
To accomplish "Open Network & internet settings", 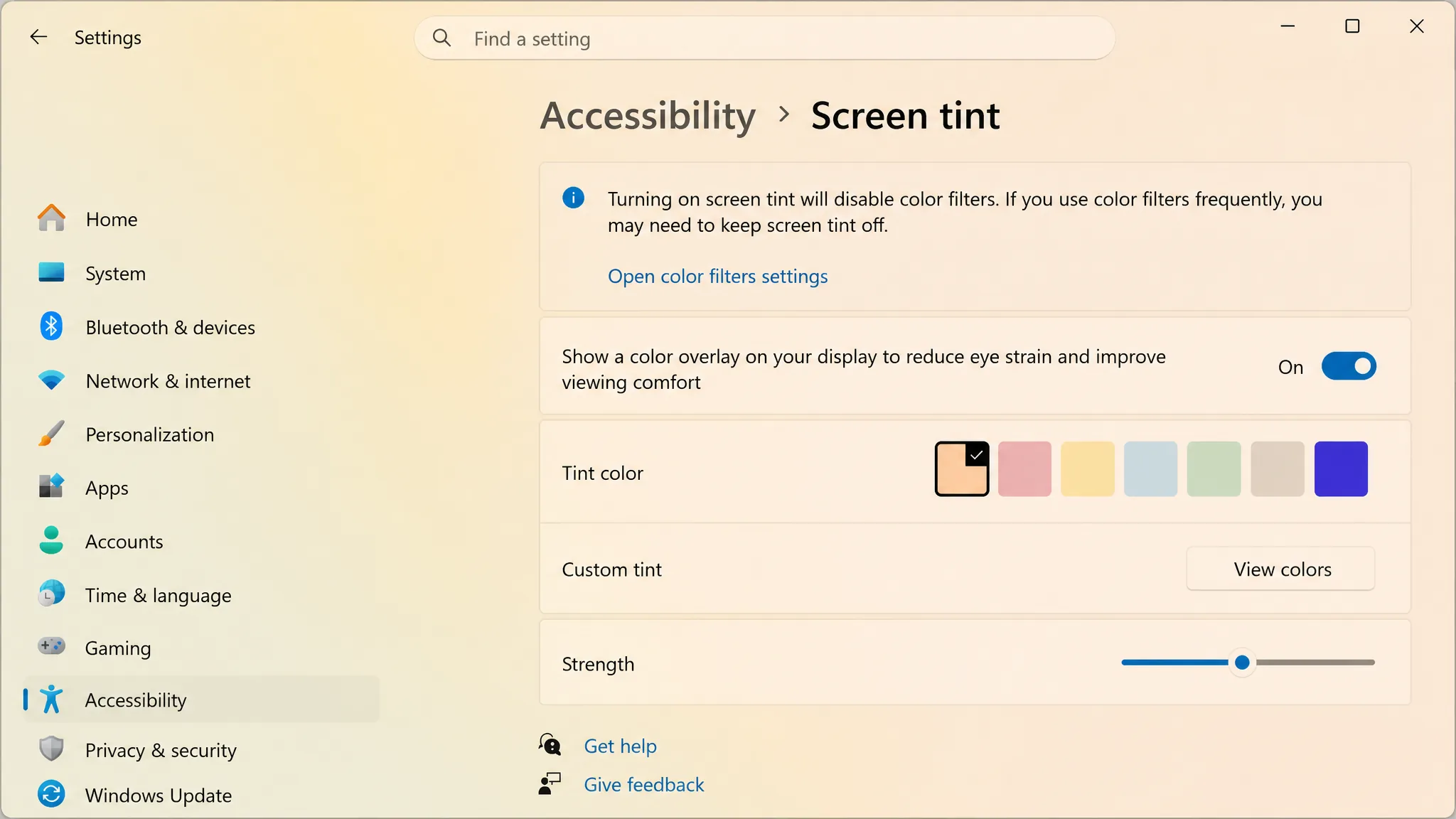I will click(x=201, y=381).
